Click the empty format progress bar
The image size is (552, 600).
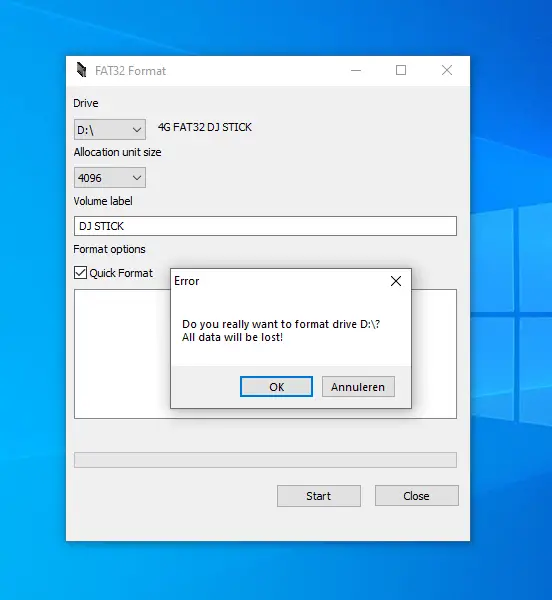(x=265, y=460)
